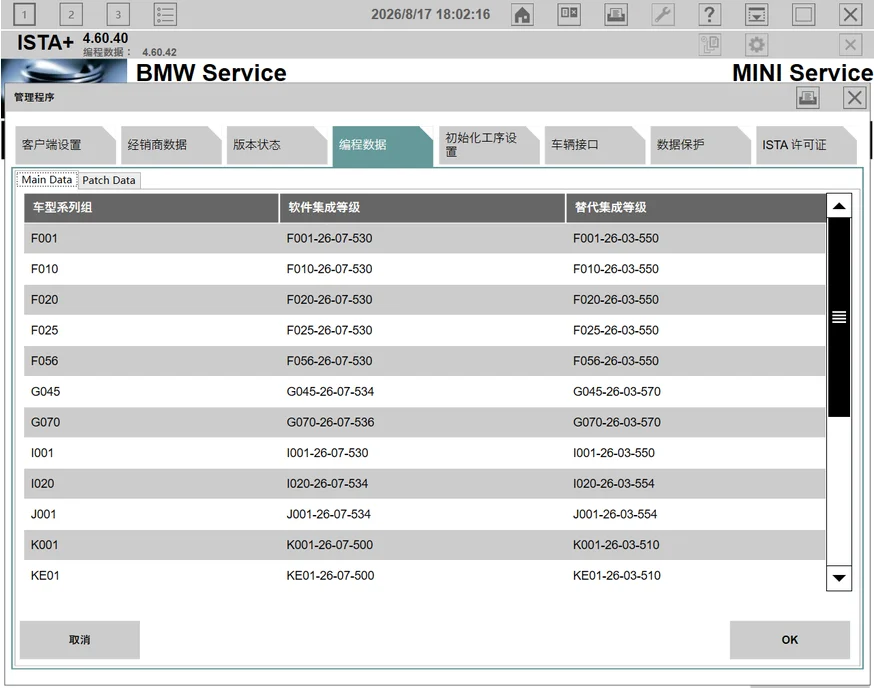This screenshot has height=688, width=874.
Task: Click the 取消 cancel button
Action: [80, 639]
